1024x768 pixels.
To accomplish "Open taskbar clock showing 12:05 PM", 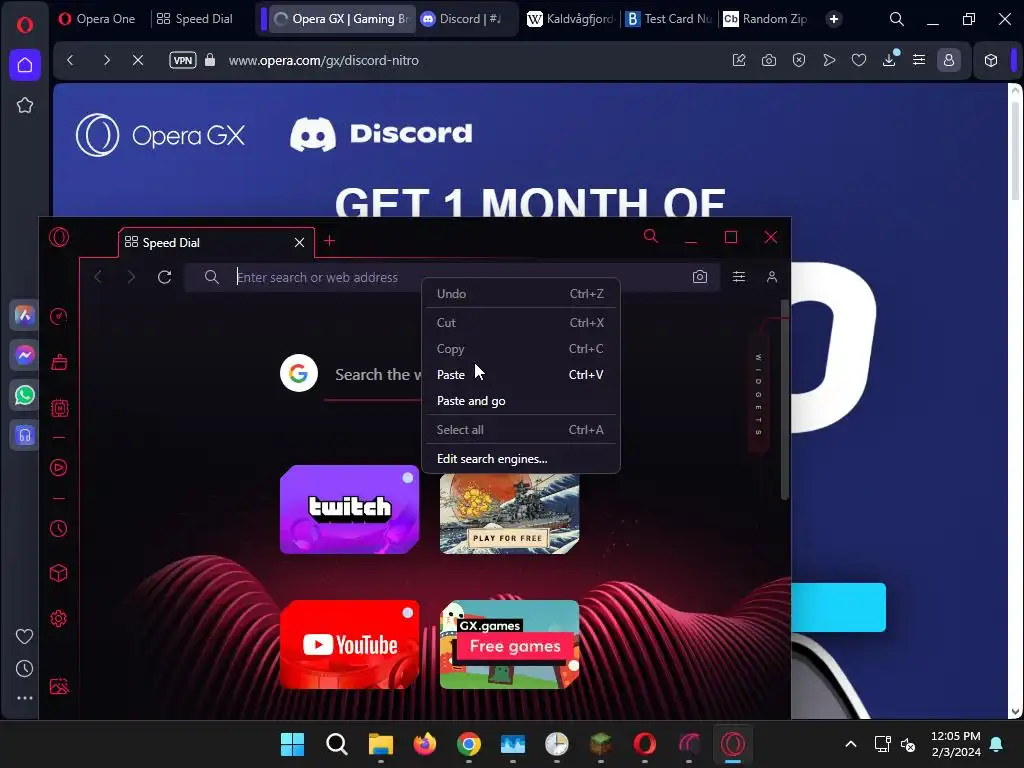I will (x=955, y=744).
